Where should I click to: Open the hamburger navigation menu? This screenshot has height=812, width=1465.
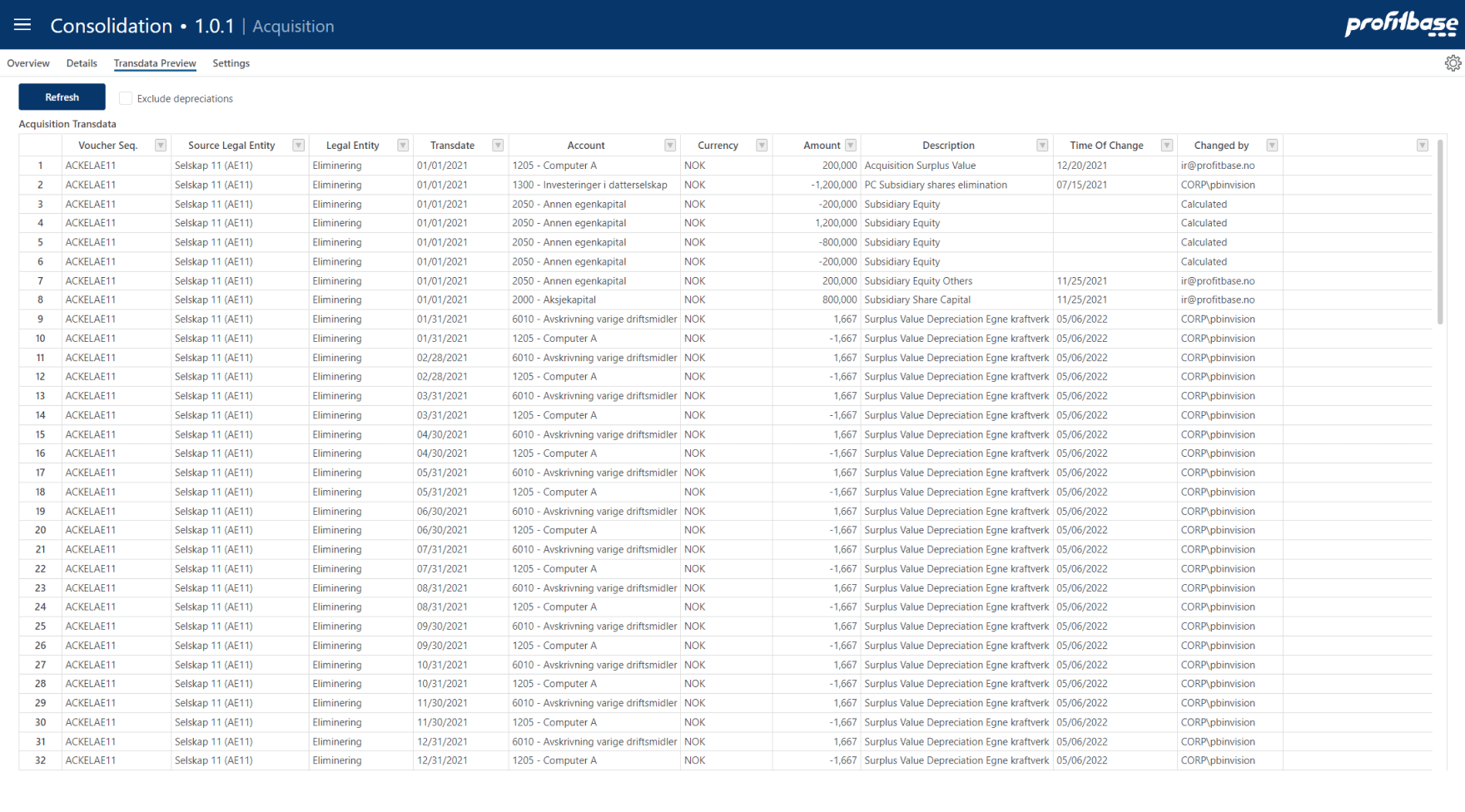tap(22, 25)
